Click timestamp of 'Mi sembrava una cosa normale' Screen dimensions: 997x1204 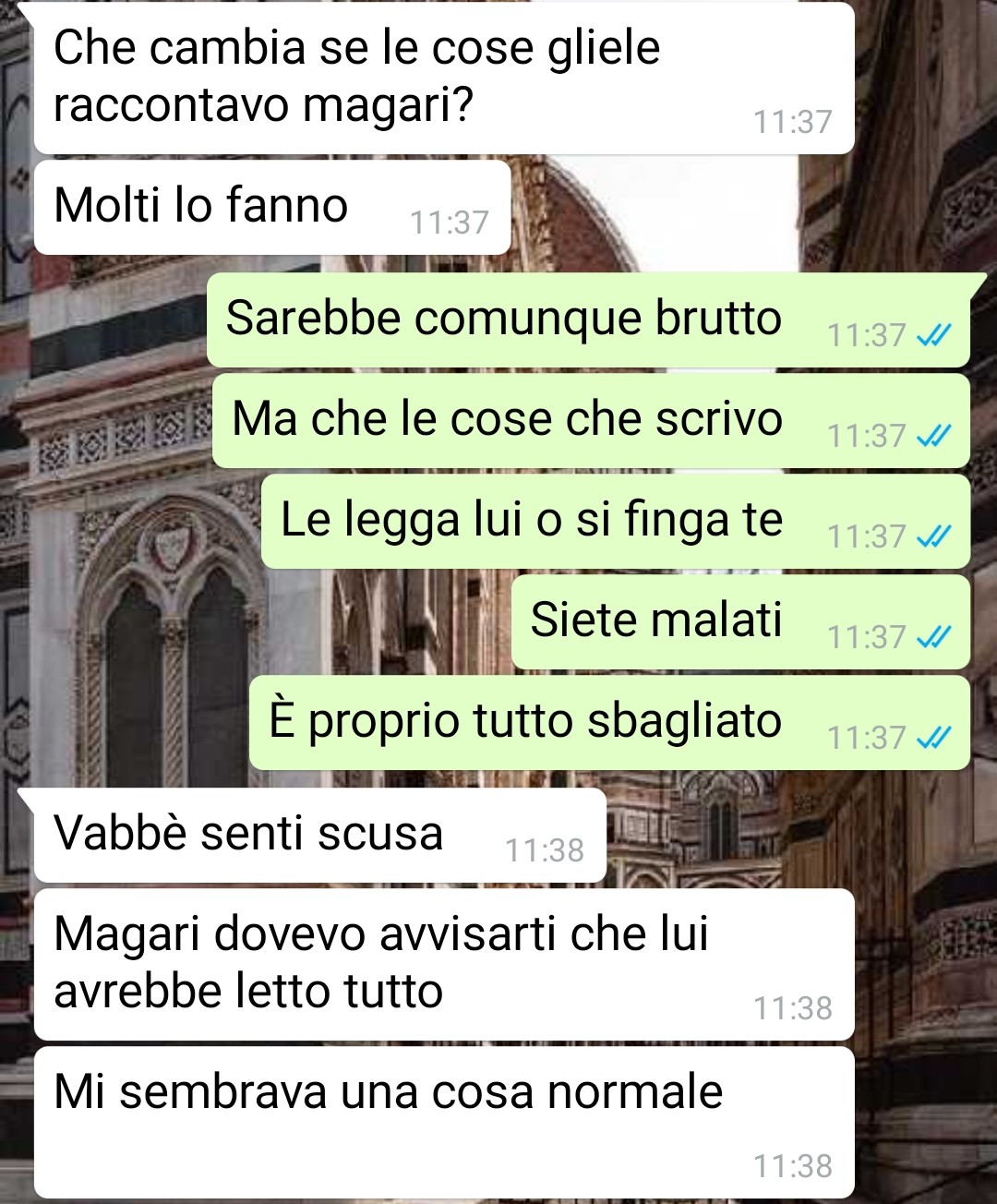(793, 1166)
